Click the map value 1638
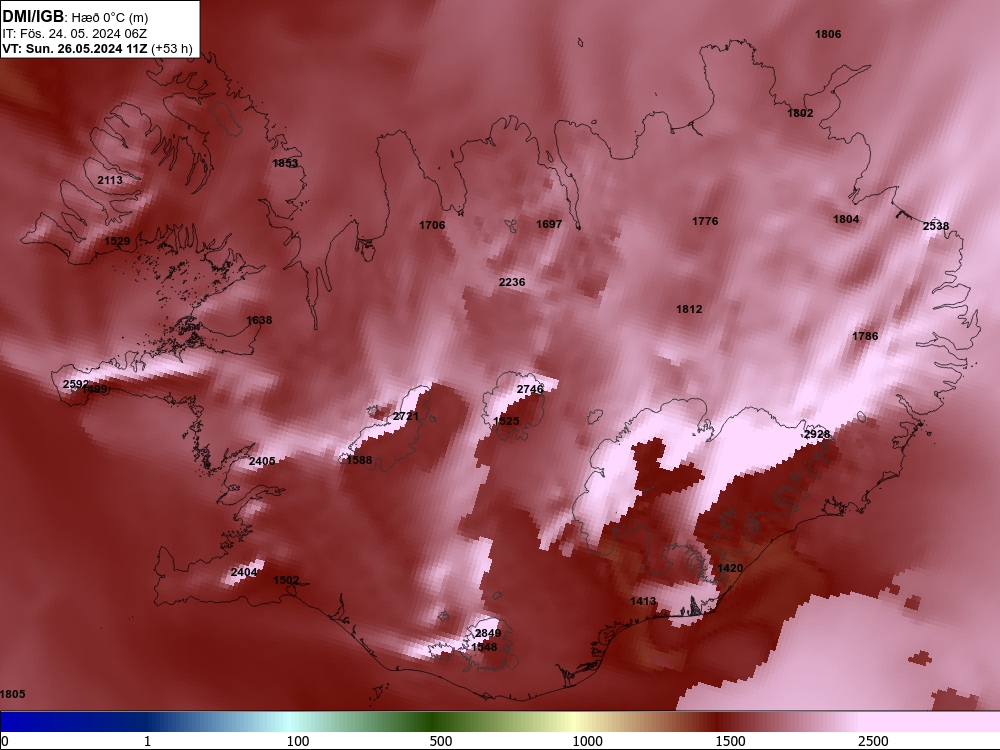This screenshot has width=1000, height=750. point(259,320)
